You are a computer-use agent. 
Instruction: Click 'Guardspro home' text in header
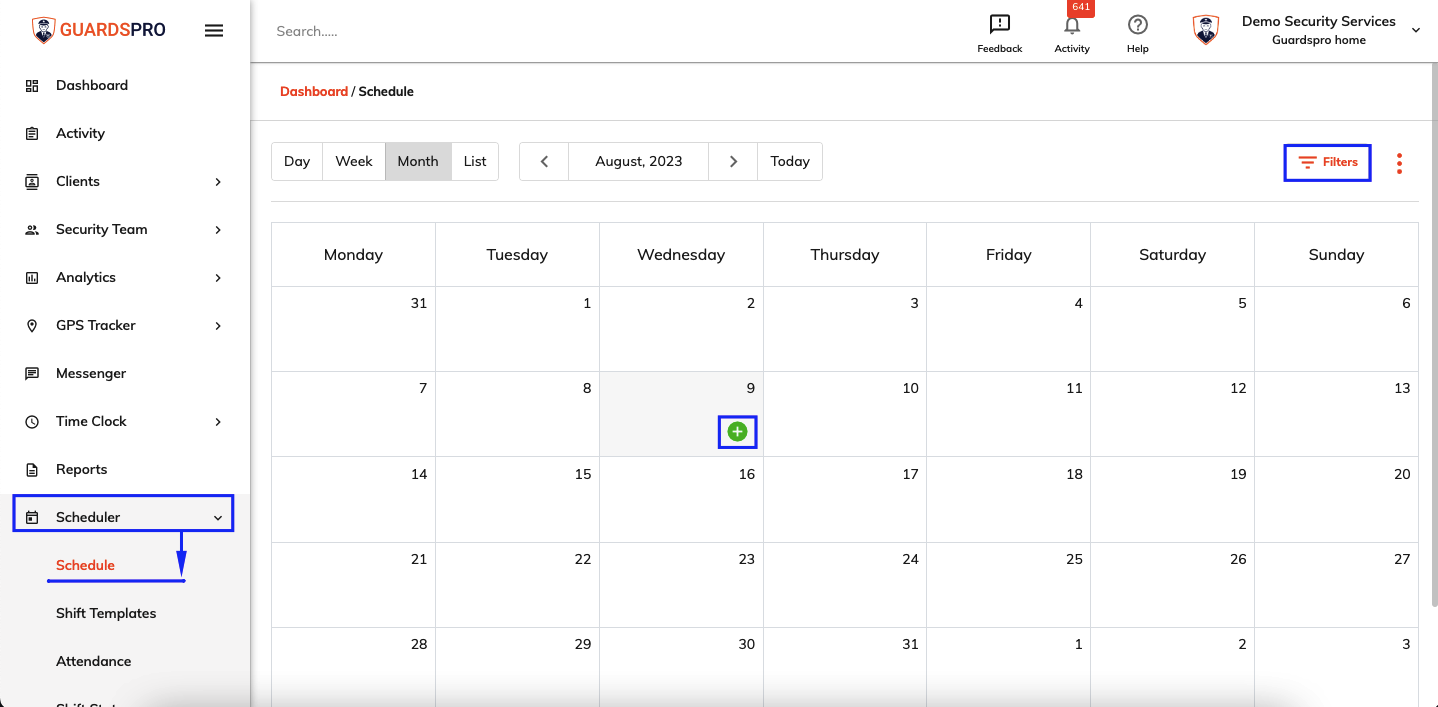pyautogui.click(x=1318, y=41)
